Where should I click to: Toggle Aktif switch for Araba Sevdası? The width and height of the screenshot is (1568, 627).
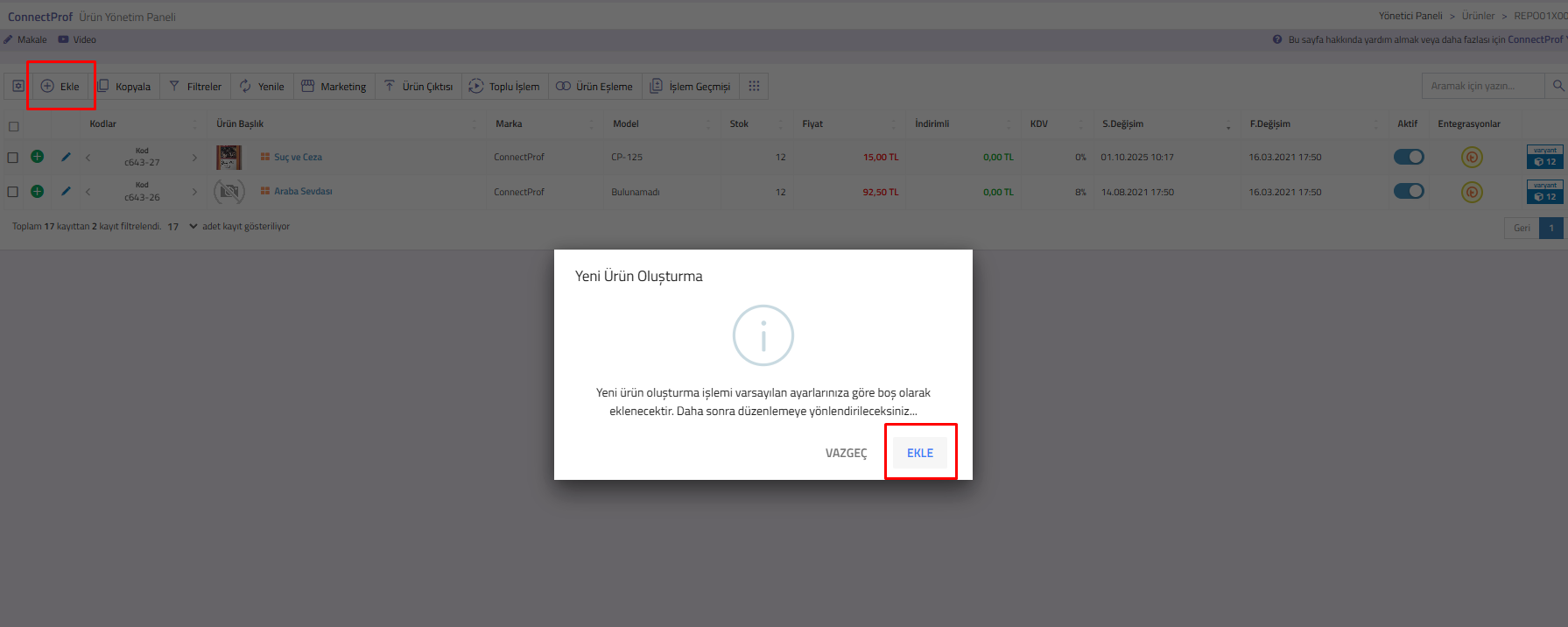click(x=1409, y=191)
